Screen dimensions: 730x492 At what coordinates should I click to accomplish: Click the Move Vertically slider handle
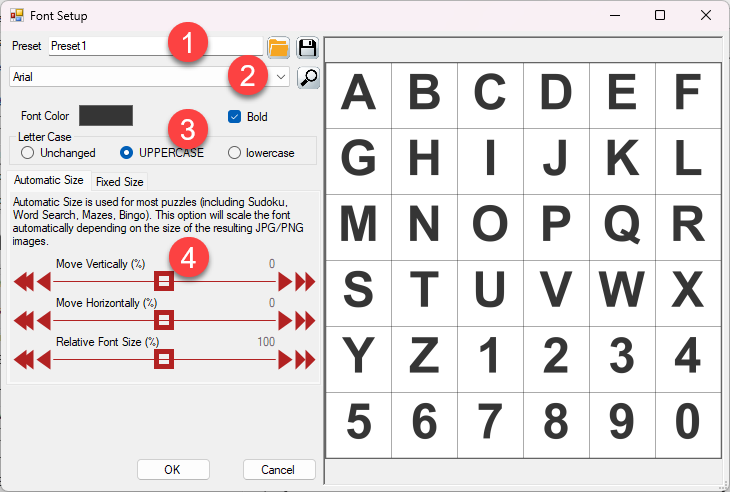click(164, 281)
